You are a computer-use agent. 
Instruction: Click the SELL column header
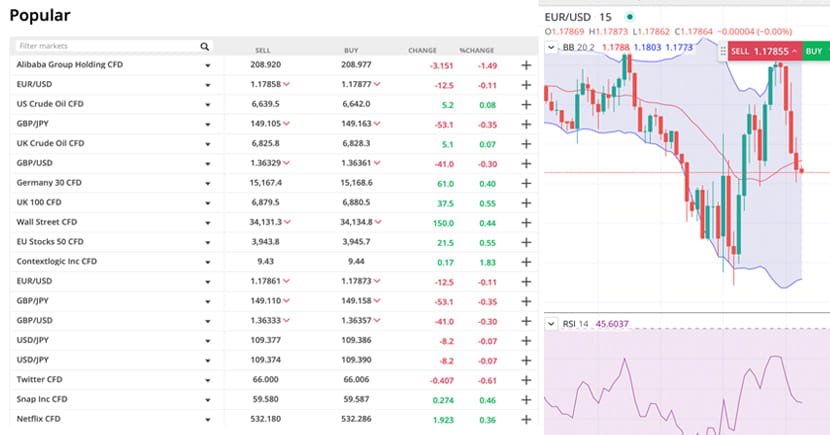(x=263, y=50)
